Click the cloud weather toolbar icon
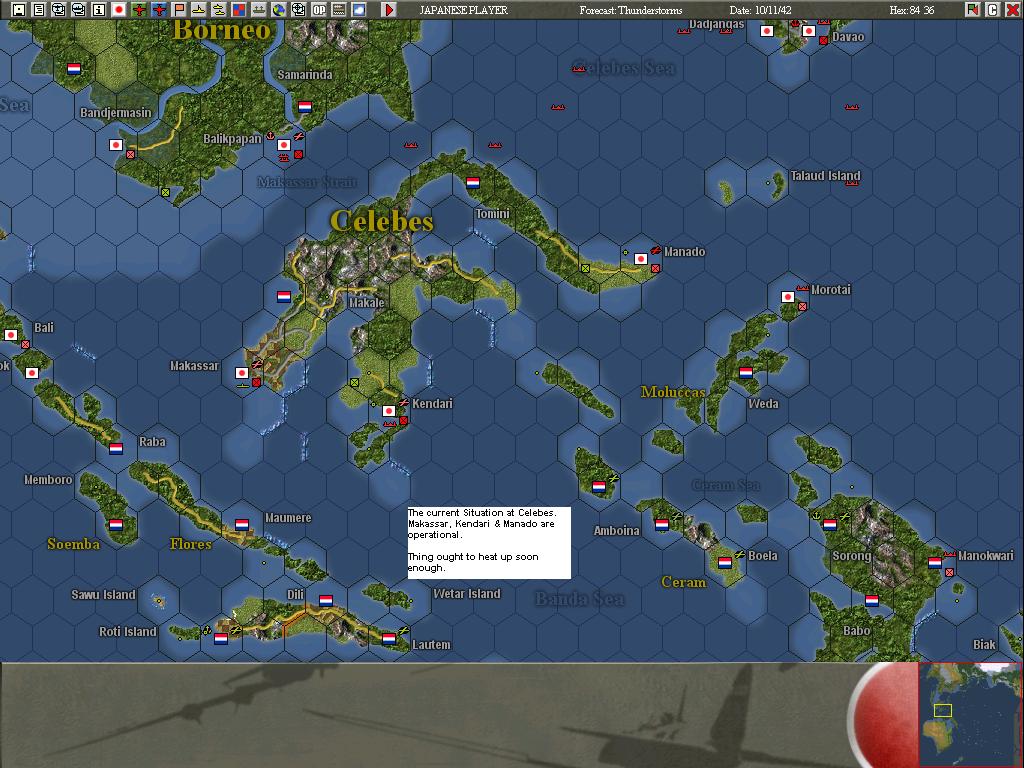Screen dimensions: 1024x768 pyautogui.click(x=359, y=10)
